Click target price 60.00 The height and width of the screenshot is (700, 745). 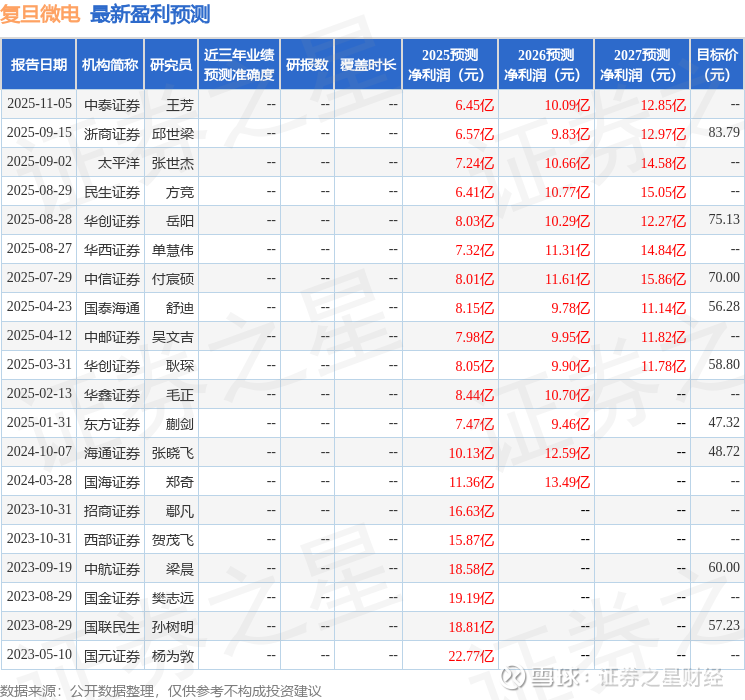point(724,567)
